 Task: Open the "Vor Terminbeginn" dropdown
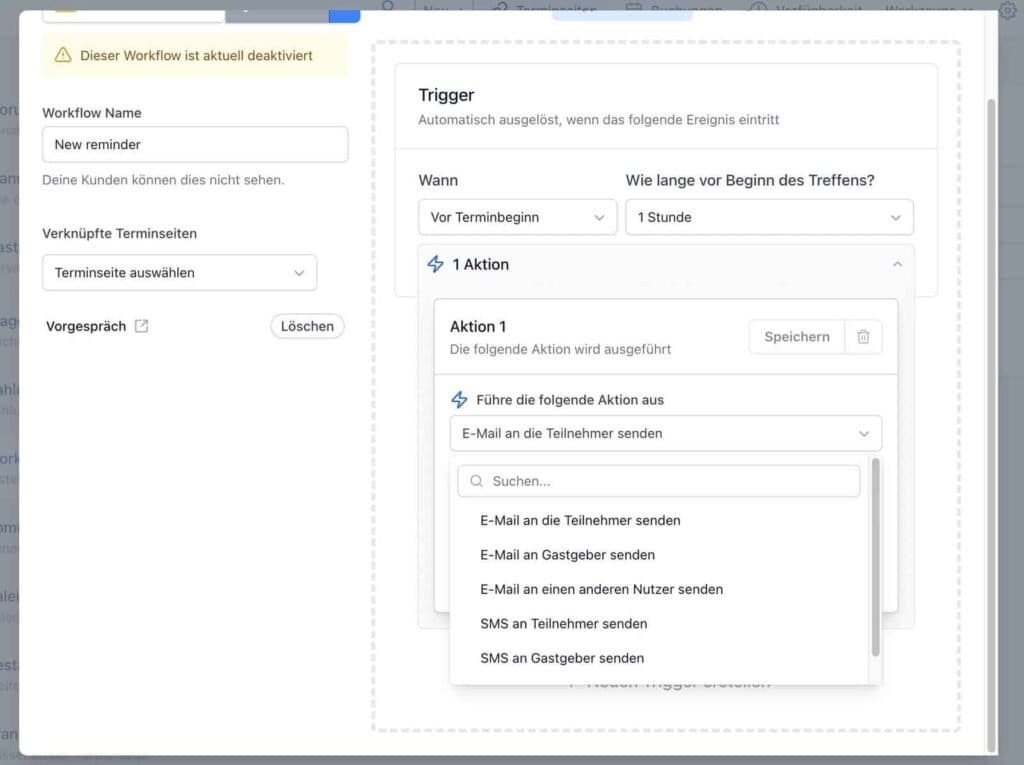tap(517, 217)
